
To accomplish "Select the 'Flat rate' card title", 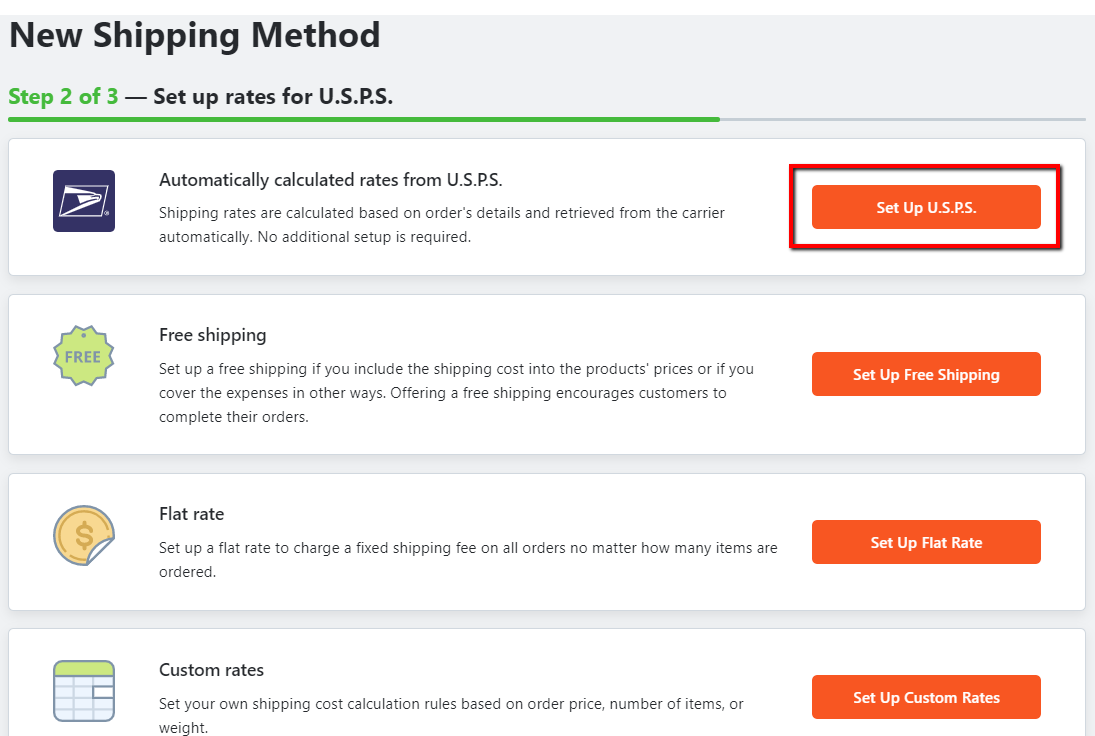I will (191, 514).
